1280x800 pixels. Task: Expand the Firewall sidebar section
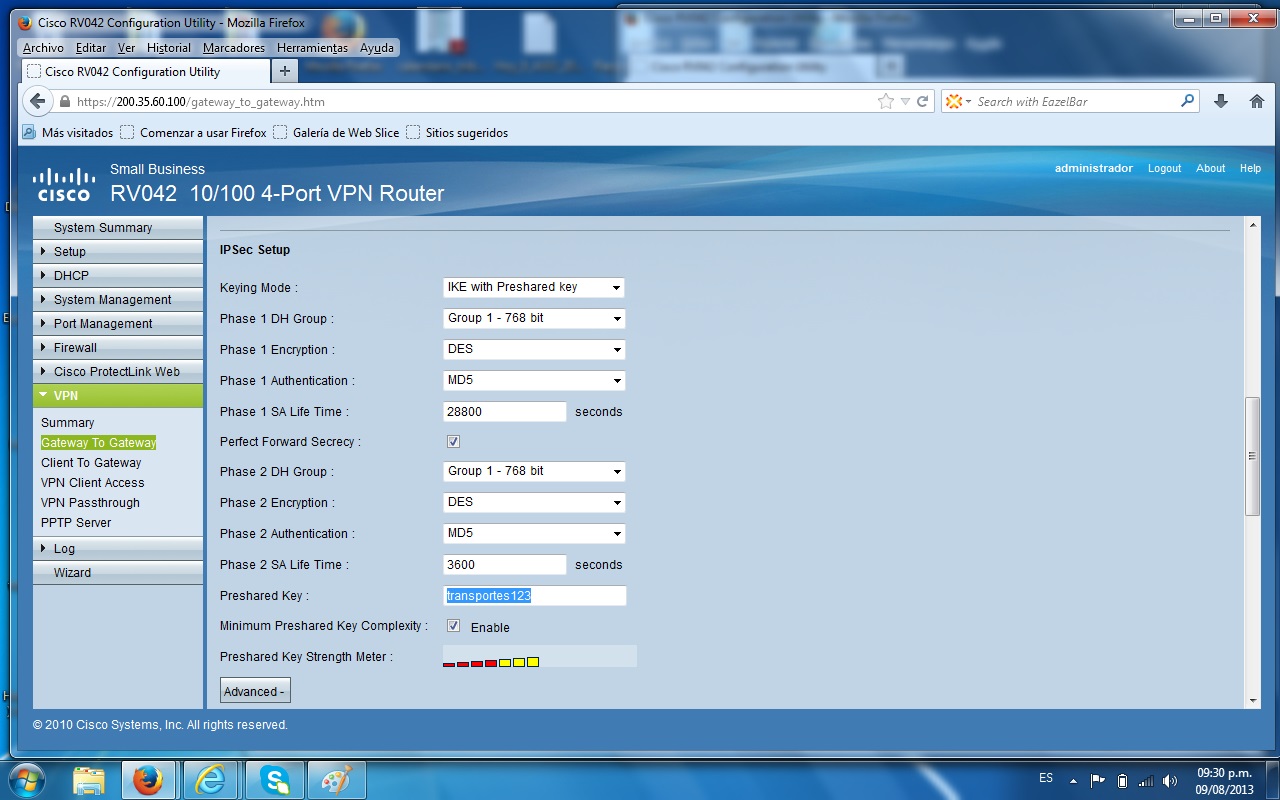pyautogui.click(x=118, y=348)
